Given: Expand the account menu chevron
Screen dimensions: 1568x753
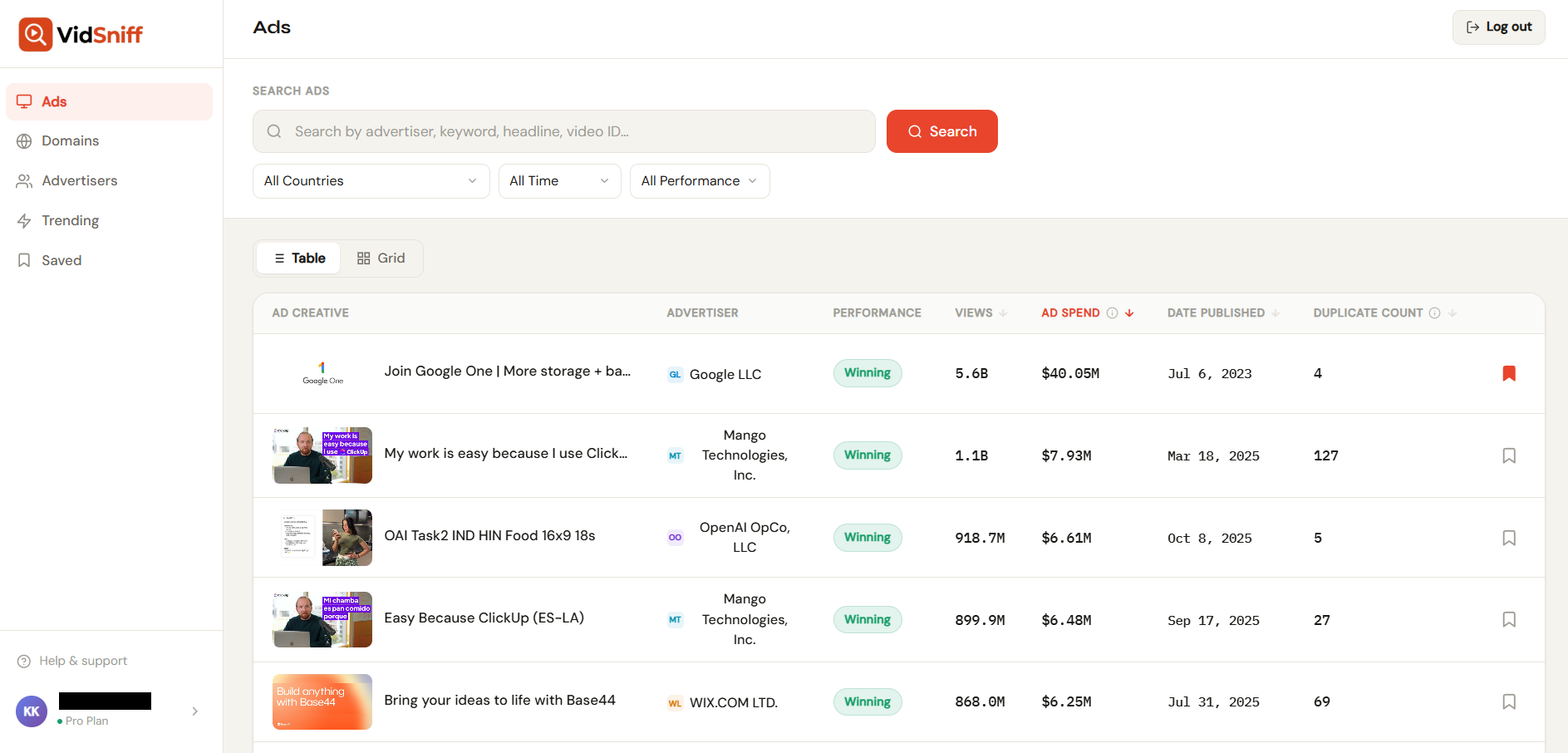Looking at the screenshot, I should 194,711.
